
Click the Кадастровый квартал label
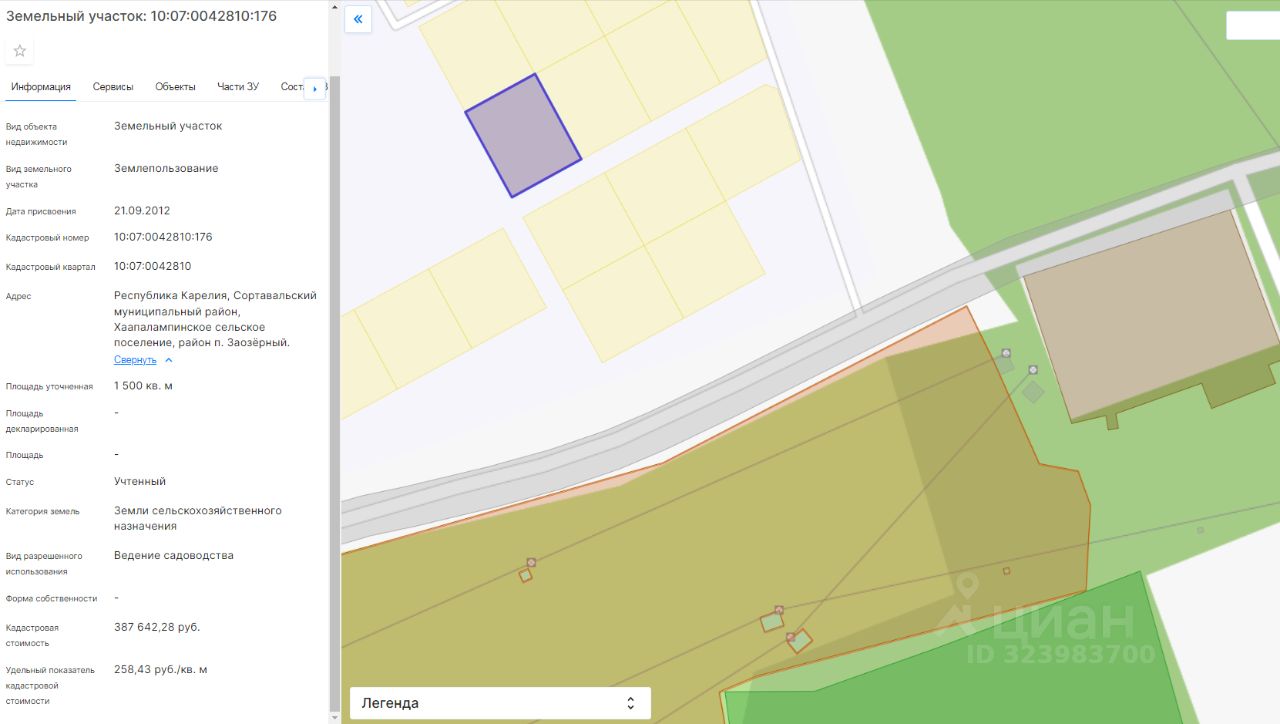(x=51, y=267)
